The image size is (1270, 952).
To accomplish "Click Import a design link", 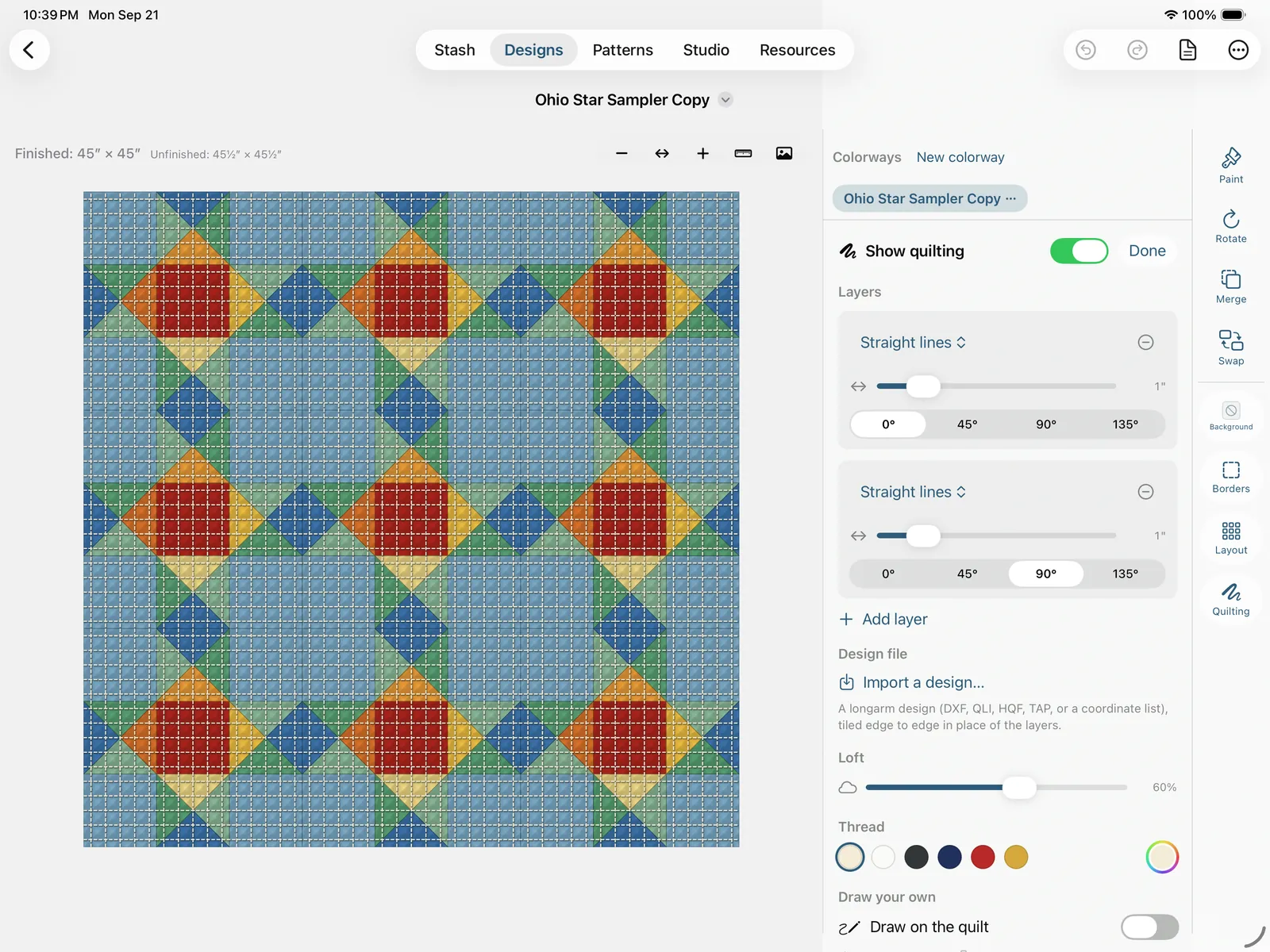I will coord(911,682).
